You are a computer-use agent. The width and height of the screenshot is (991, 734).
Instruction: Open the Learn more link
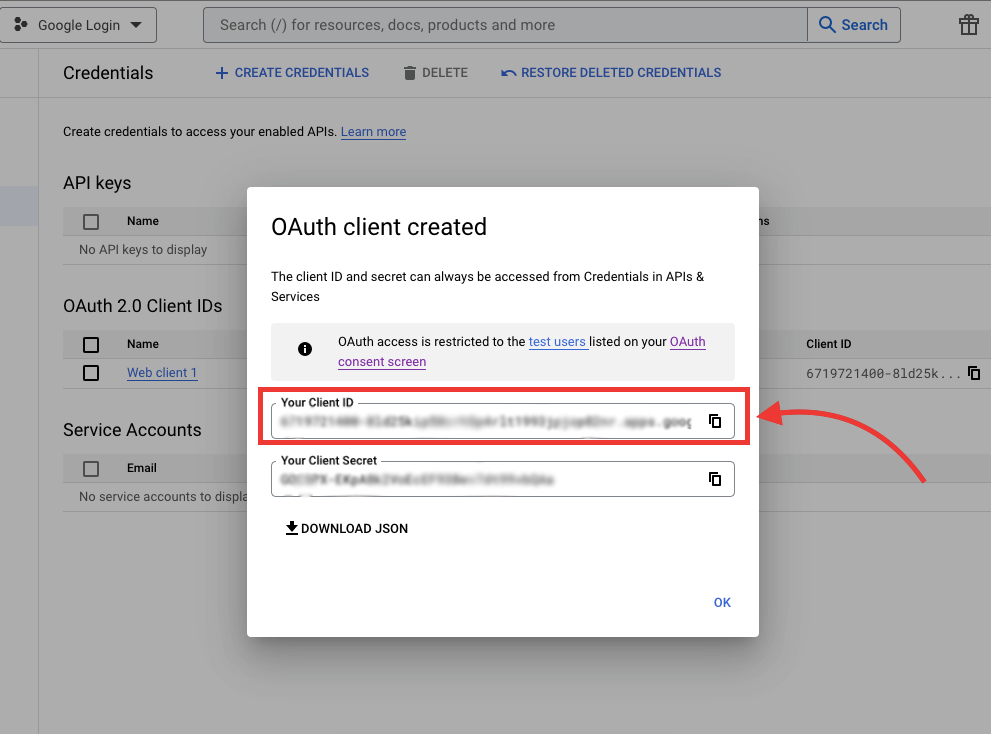tap(374, 132)
